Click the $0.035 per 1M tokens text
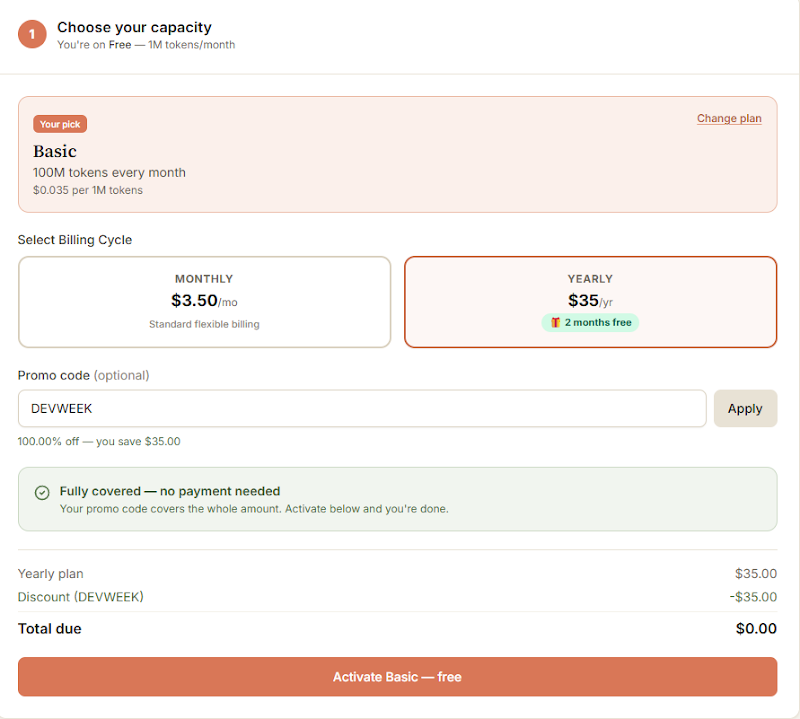This screenshot has width=800, height=719. tap(88, 190)
